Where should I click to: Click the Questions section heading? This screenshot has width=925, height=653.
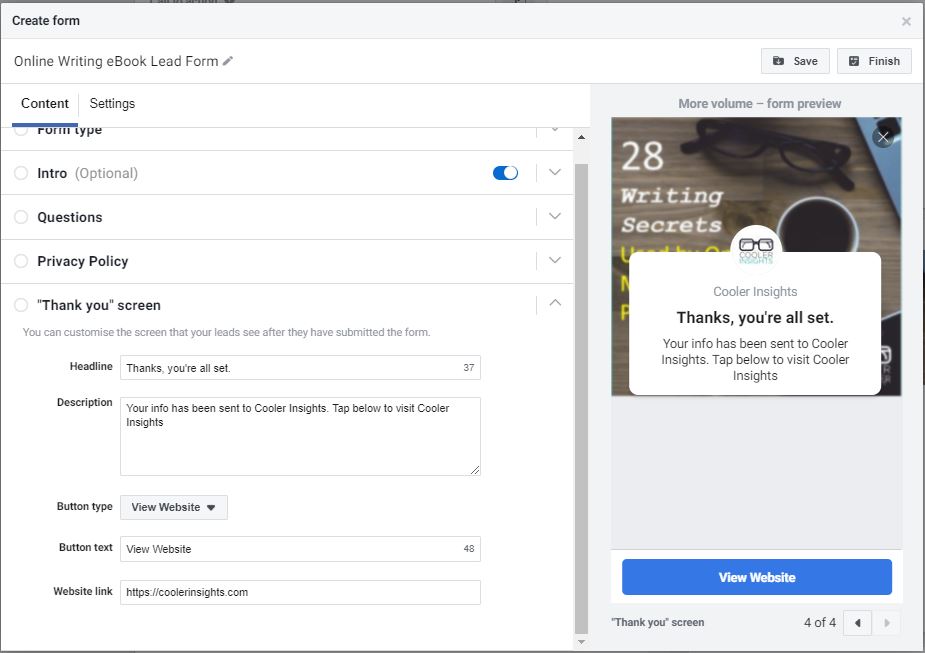[70, 217]
